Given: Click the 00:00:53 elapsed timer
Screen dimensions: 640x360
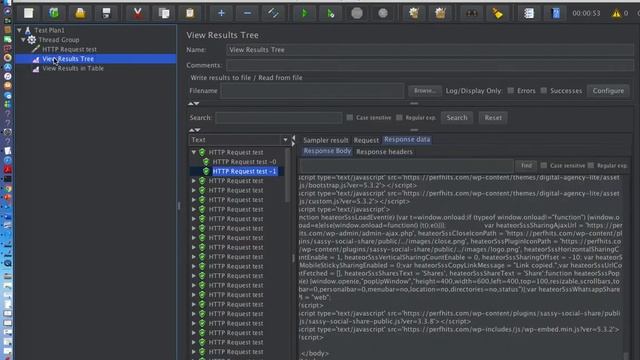Looking at the screenshot, I should 587,13.
